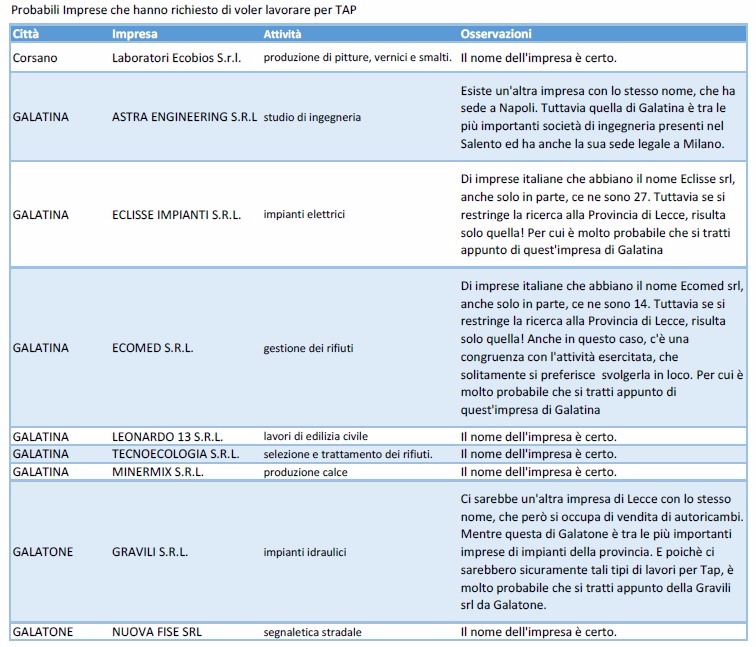Screen dimensions: 756x647
Task: Click the Osservazioni column header
Action: pyautogui.click(x=496, y=34)
